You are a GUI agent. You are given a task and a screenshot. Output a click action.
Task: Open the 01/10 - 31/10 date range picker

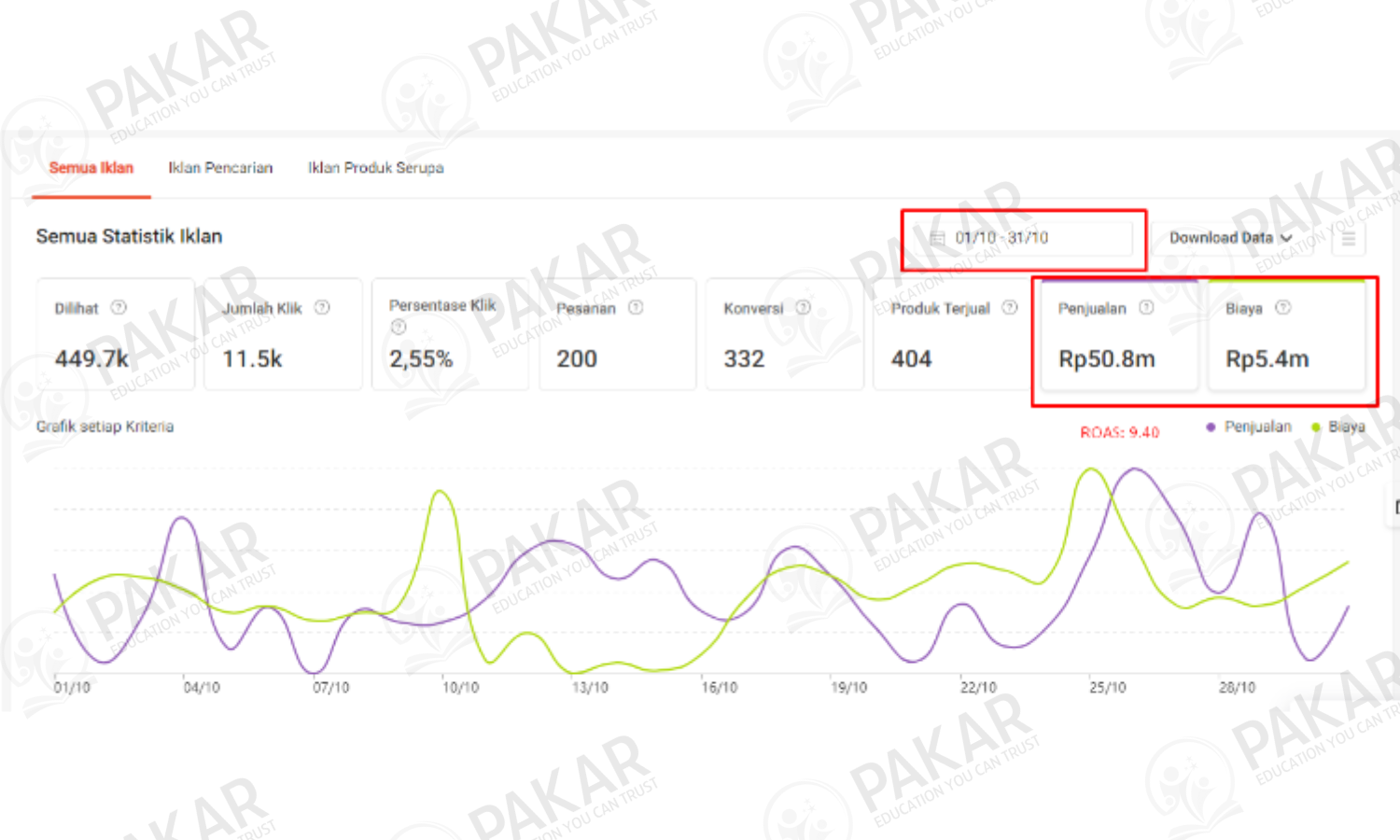[1023, 238]
